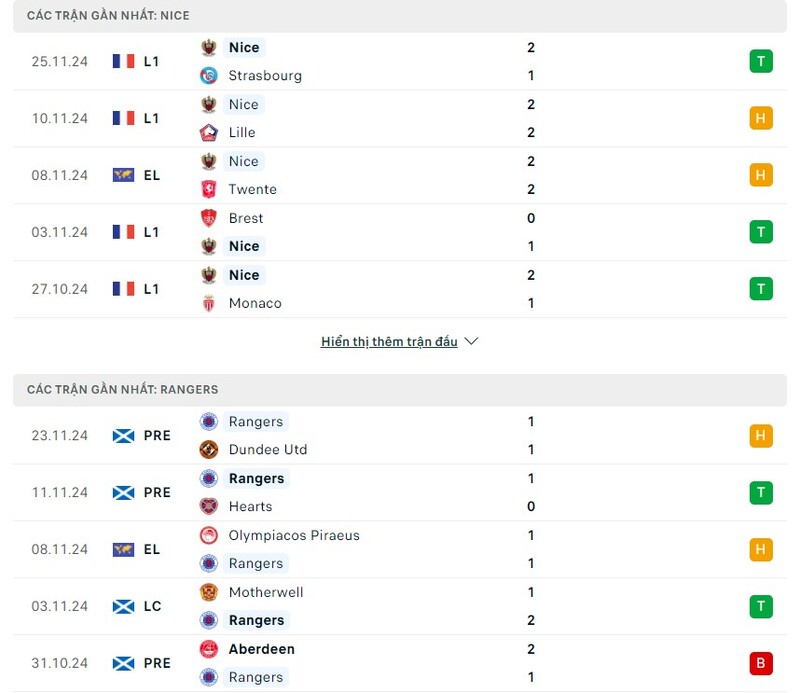Viewport: 800px width, 693px height.
Task: Select the Rangers club badge
Action: tap(208, 421)
